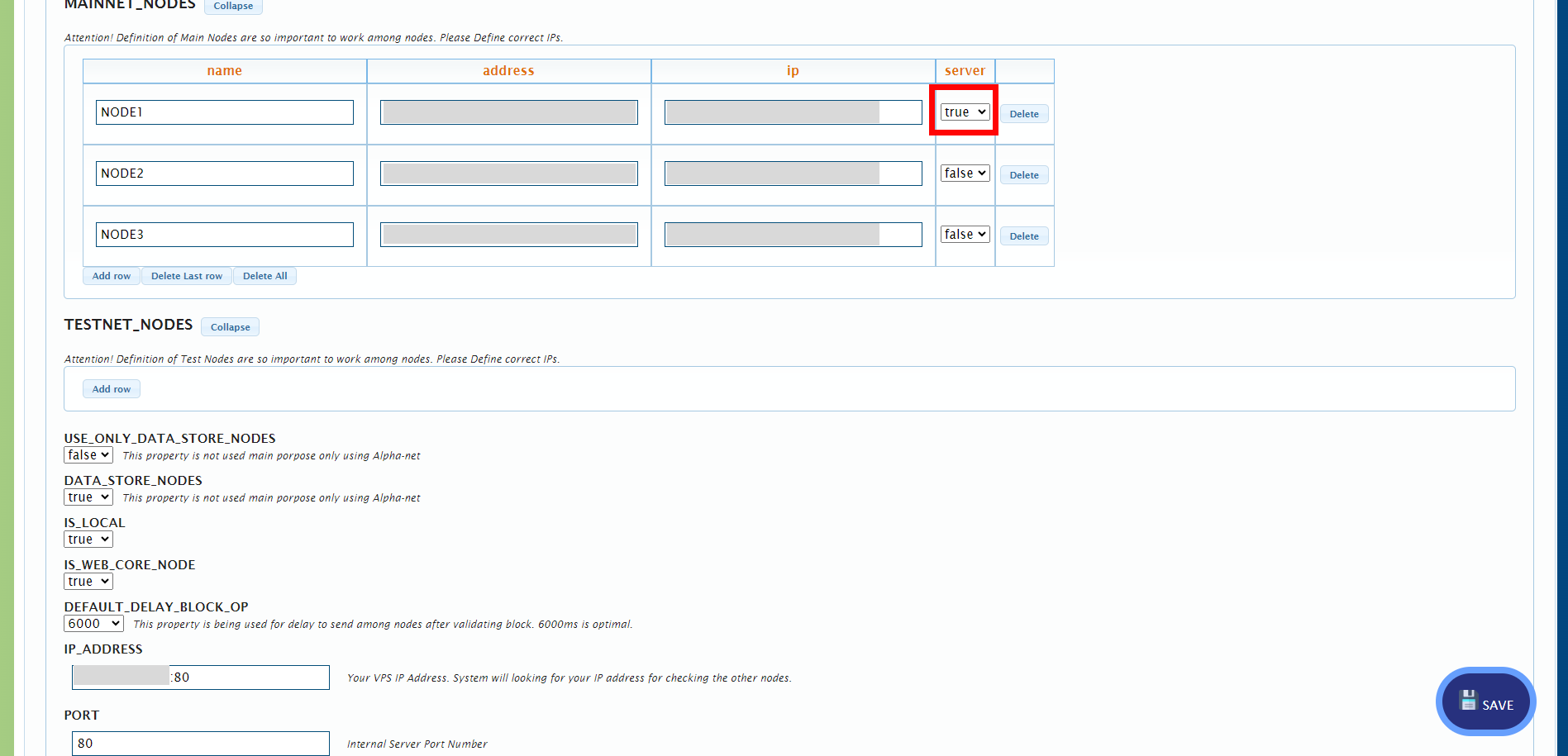Delete the NODE2 row
The image size is (1568, 756).
click(1023, 174)
